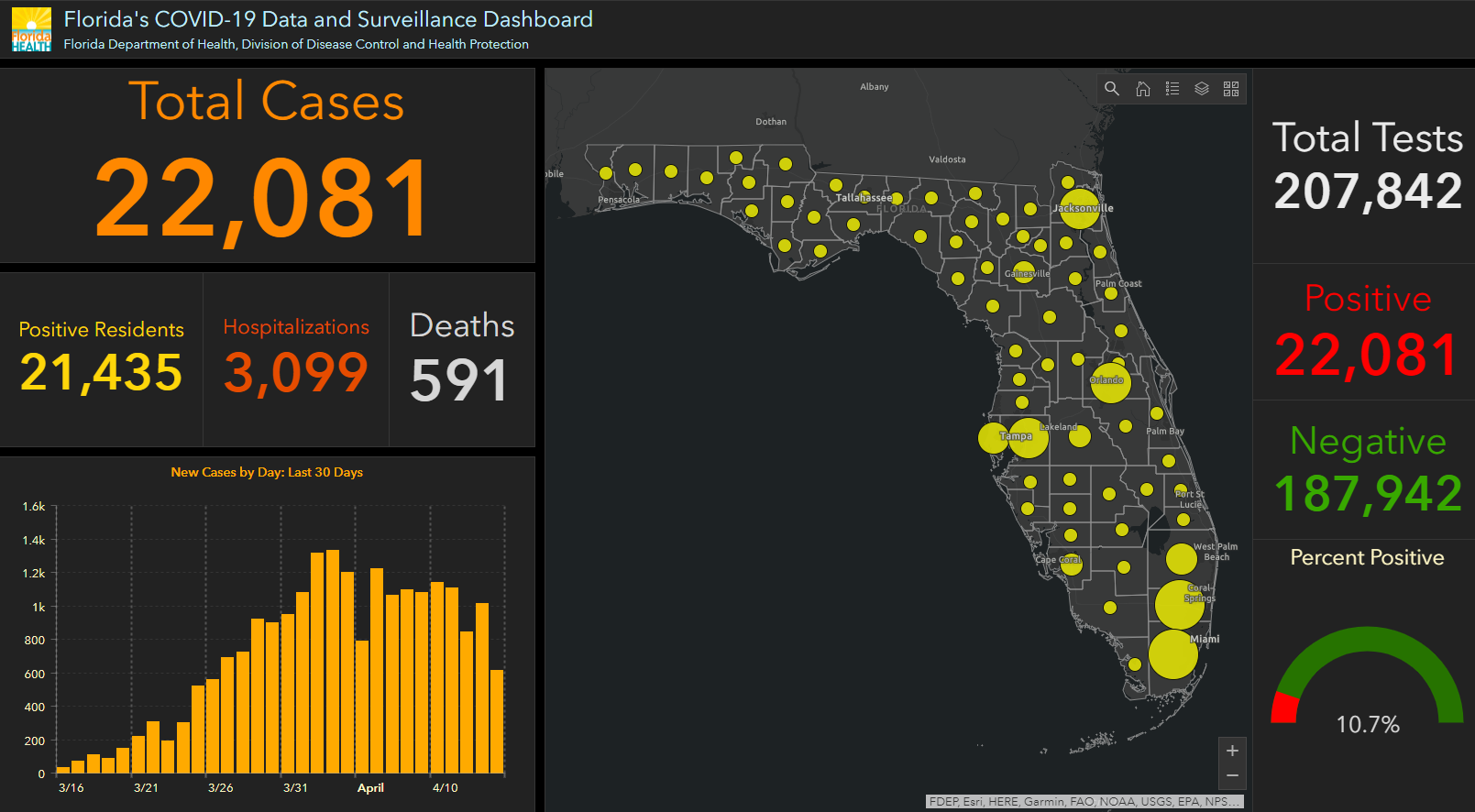
Task: Click the Percent Positive label
Action: click(1367, 557)
